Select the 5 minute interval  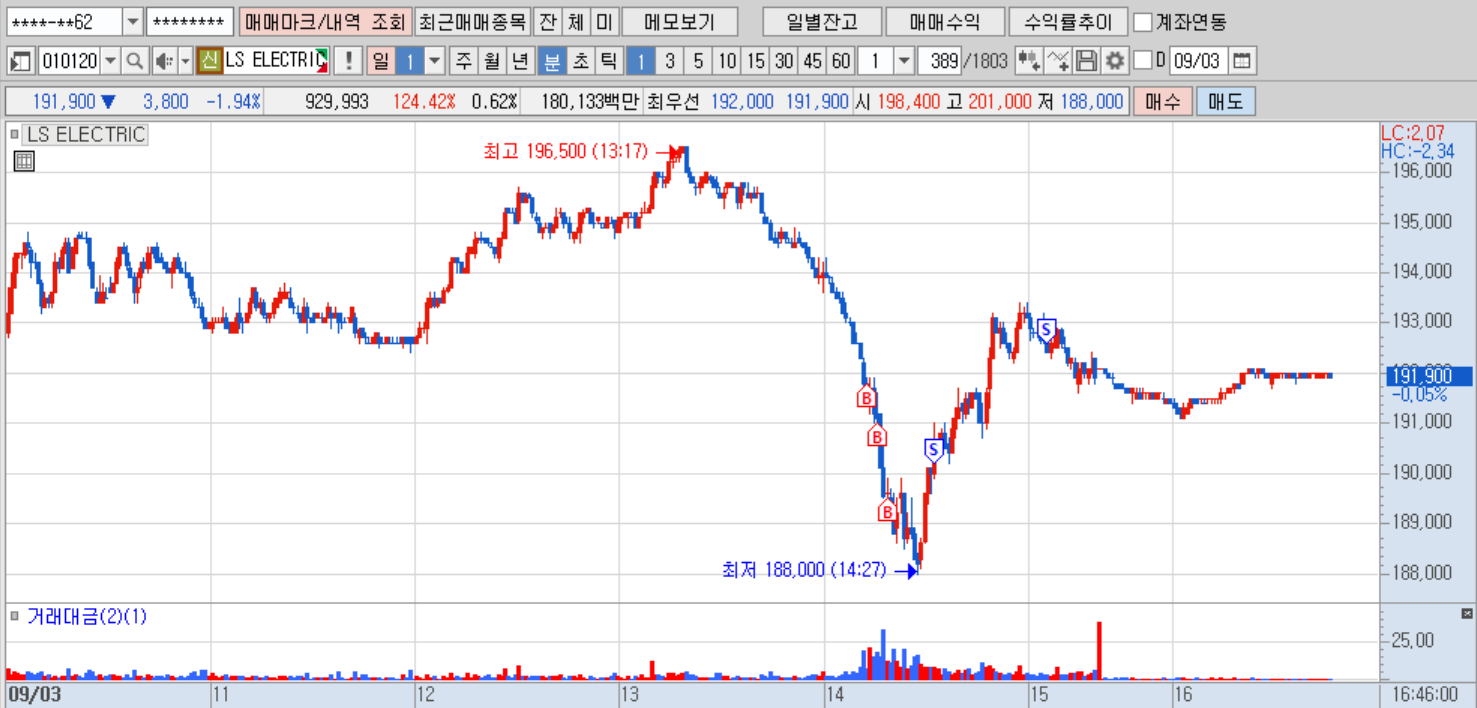pyautogui.click(x=698, y=61)
